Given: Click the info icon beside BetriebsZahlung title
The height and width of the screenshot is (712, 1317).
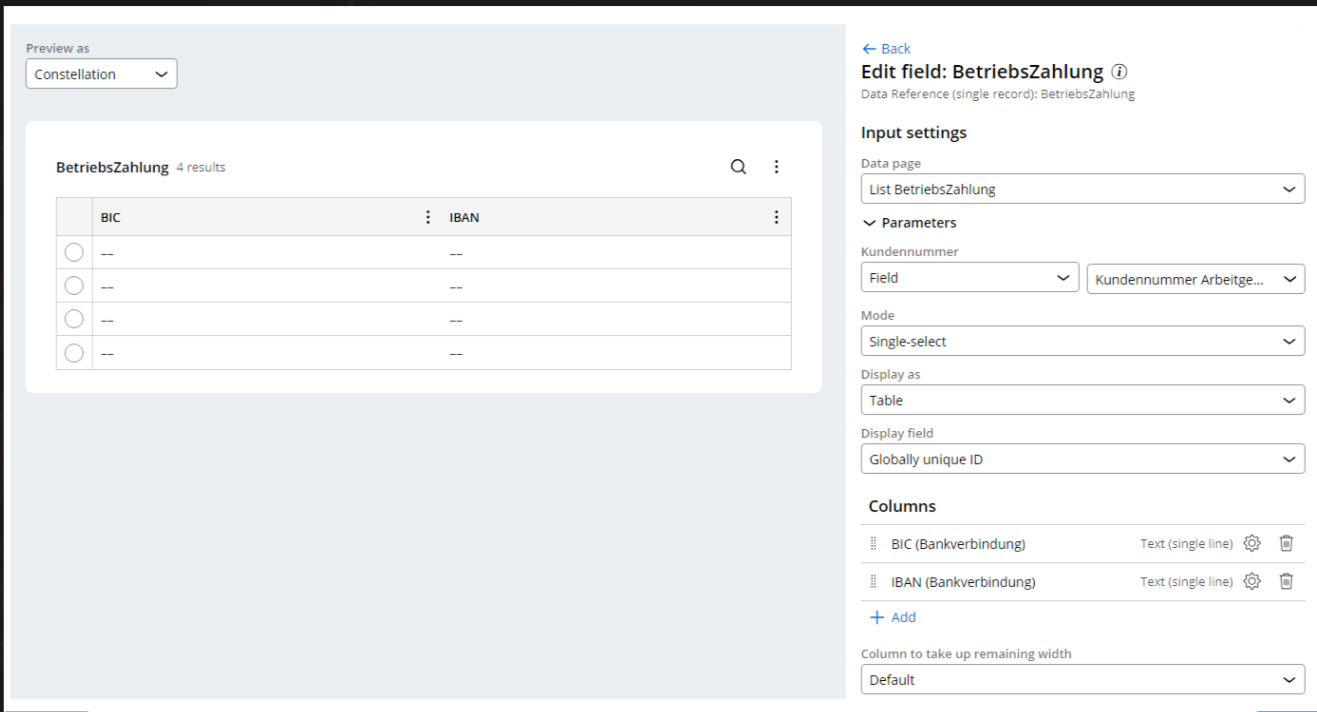Looking at the screenshot, I should click(x=1119, y=72).
